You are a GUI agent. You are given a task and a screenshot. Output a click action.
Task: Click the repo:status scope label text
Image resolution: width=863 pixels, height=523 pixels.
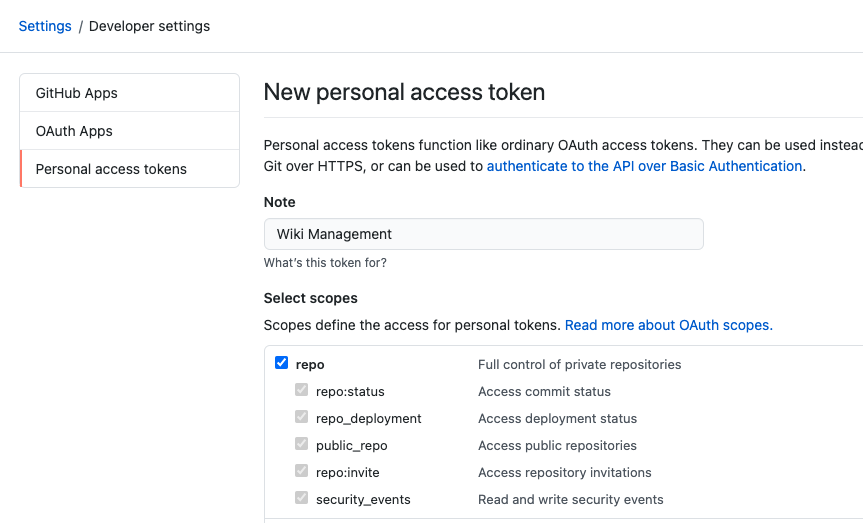[350, 392]
